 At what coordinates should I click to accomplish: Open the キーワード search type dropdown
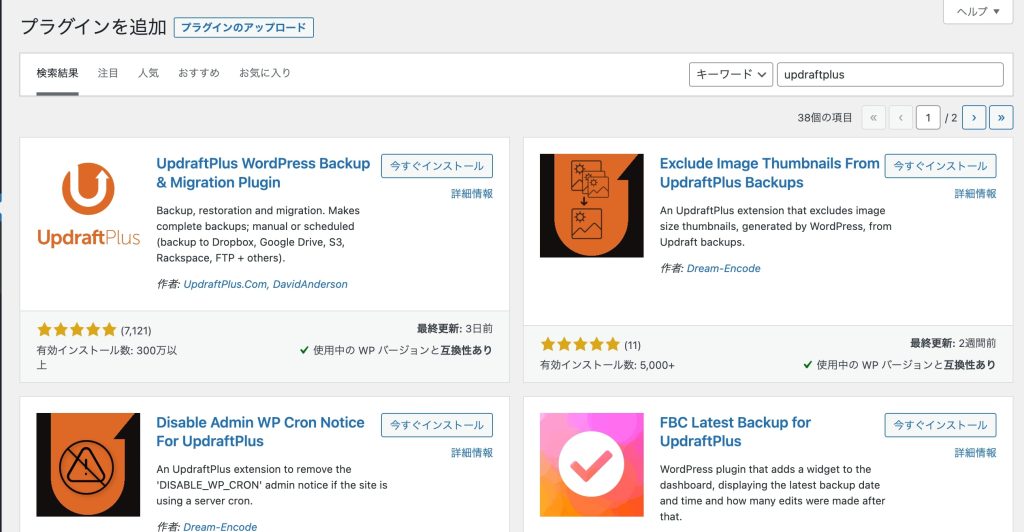[731, 74]
